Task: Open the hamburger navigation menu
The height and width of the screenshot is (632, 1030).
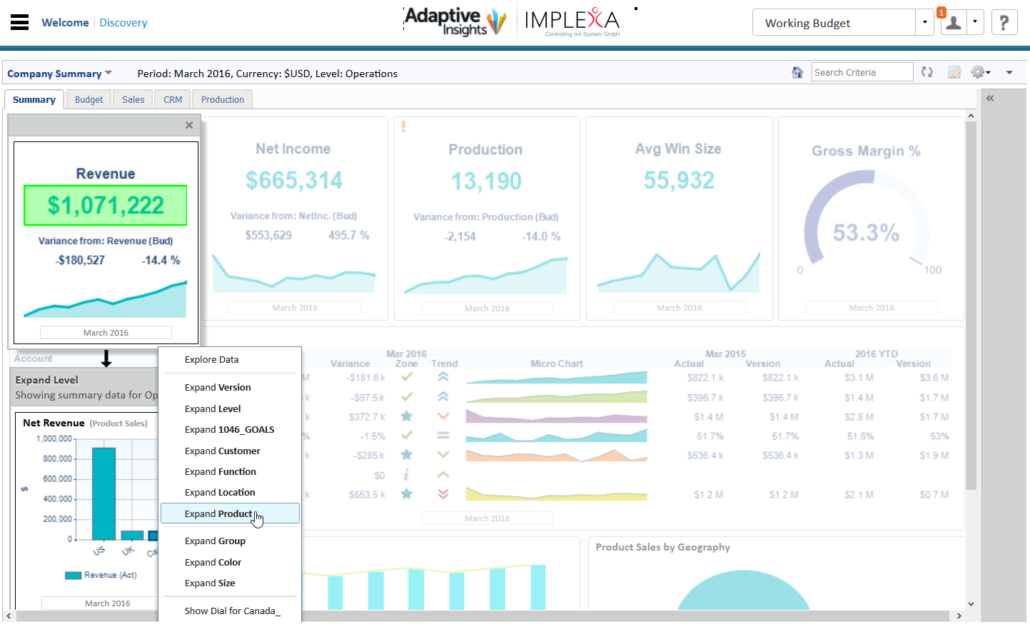Action: (19, 23)
